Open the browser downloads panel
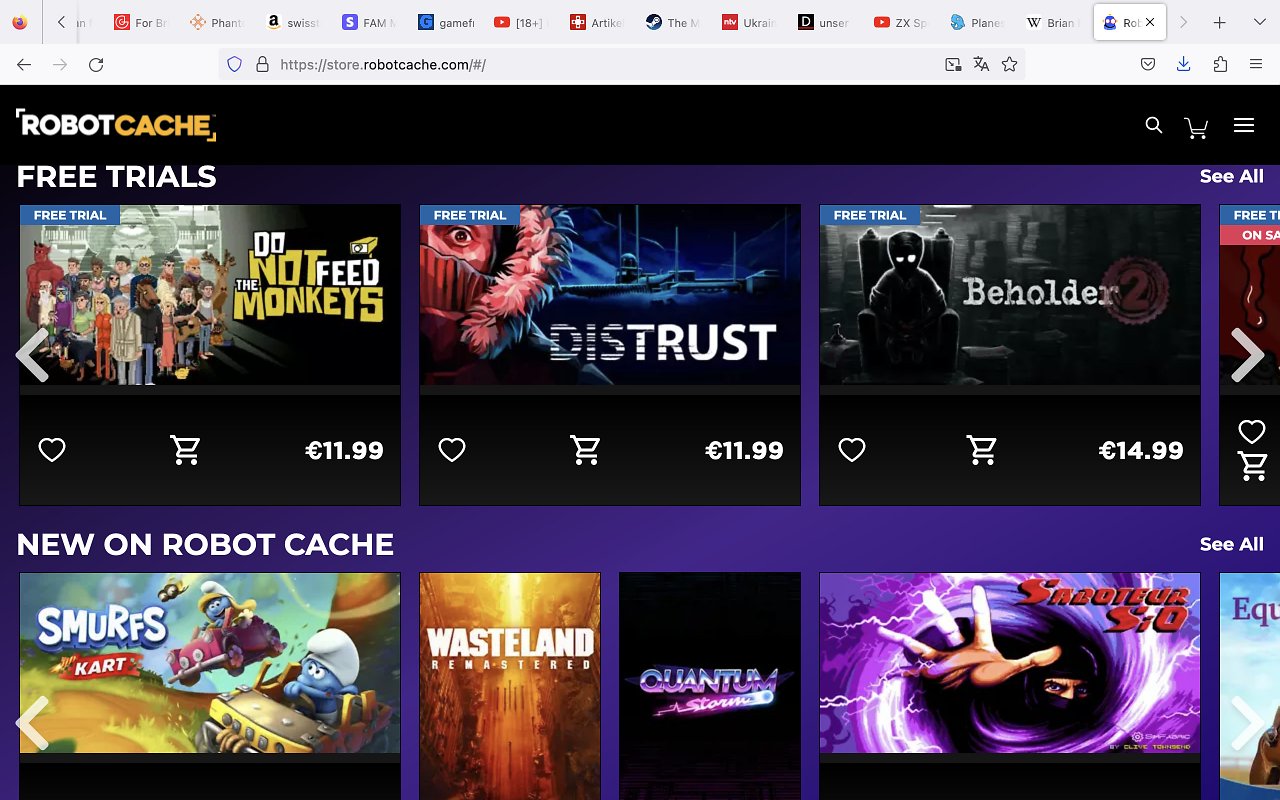 pyautogui.click(x=1184, y=64)
